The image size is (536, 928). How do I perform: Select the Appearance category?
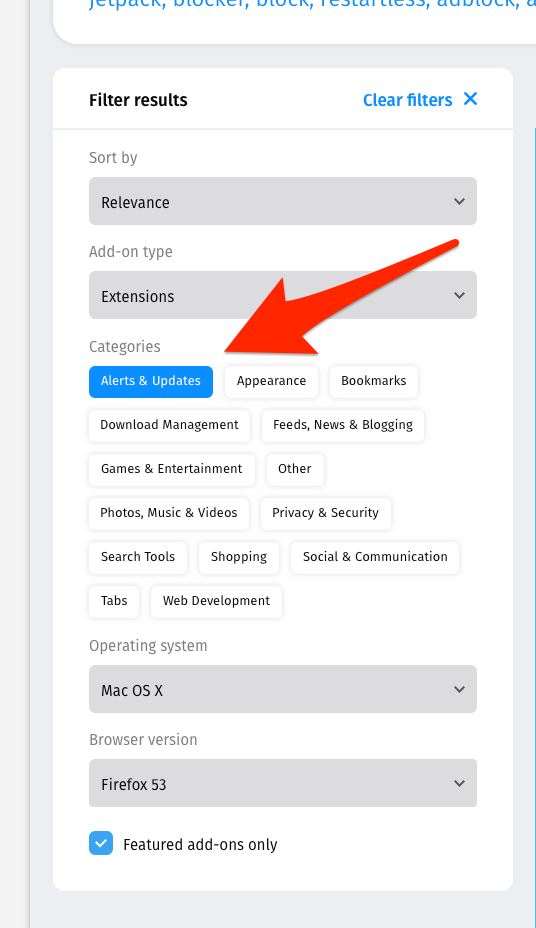[272, 382]
